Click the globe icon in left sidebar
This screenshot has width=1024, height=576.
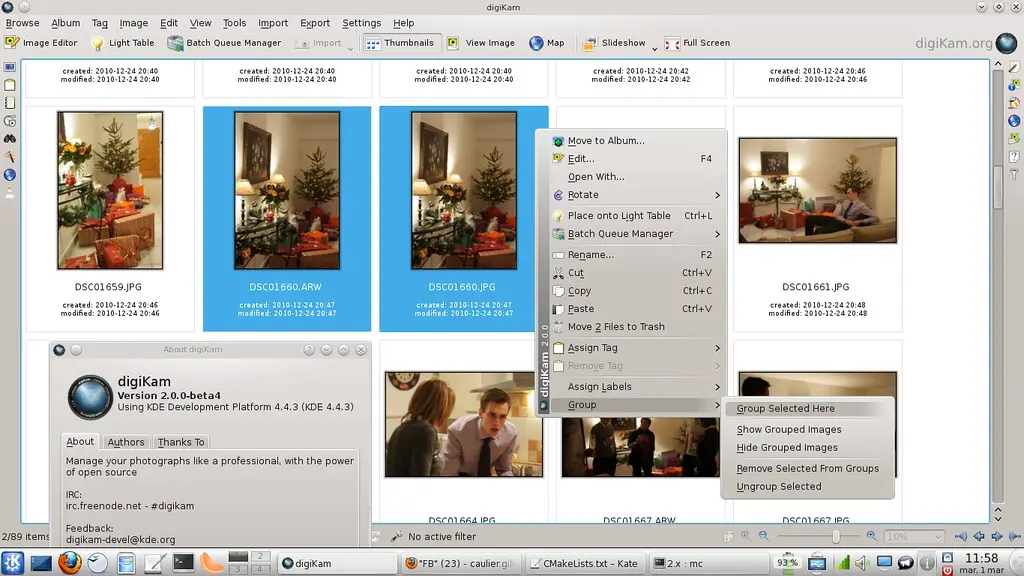[10, 175]
